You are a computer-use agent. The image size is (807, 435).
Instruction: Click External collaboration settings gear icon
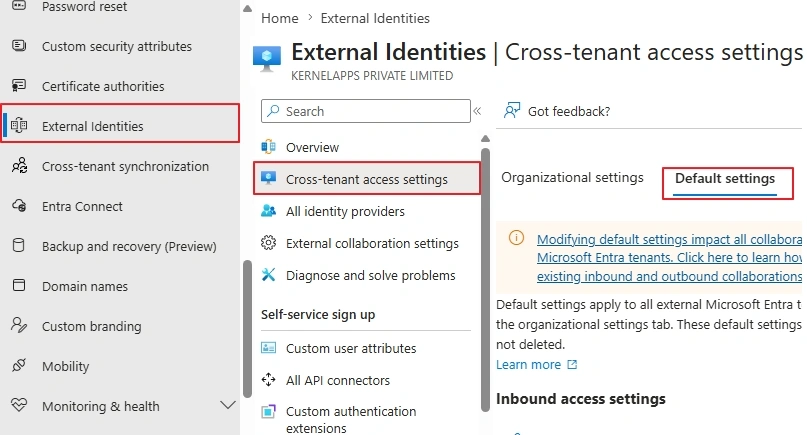pyautogui.click(x=268, y=242)
